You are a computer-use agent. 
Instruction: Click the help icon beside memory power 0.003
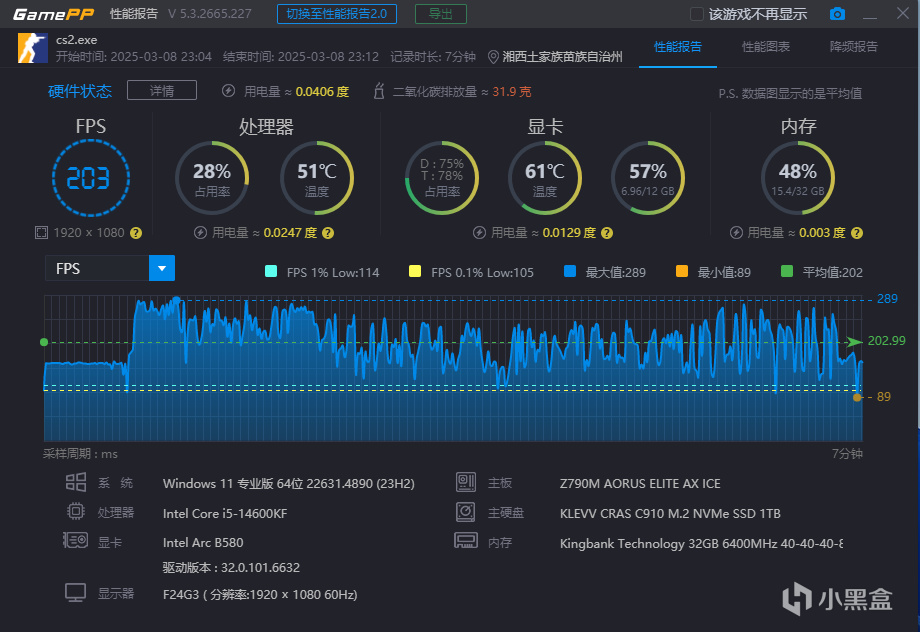pos(857,233)
